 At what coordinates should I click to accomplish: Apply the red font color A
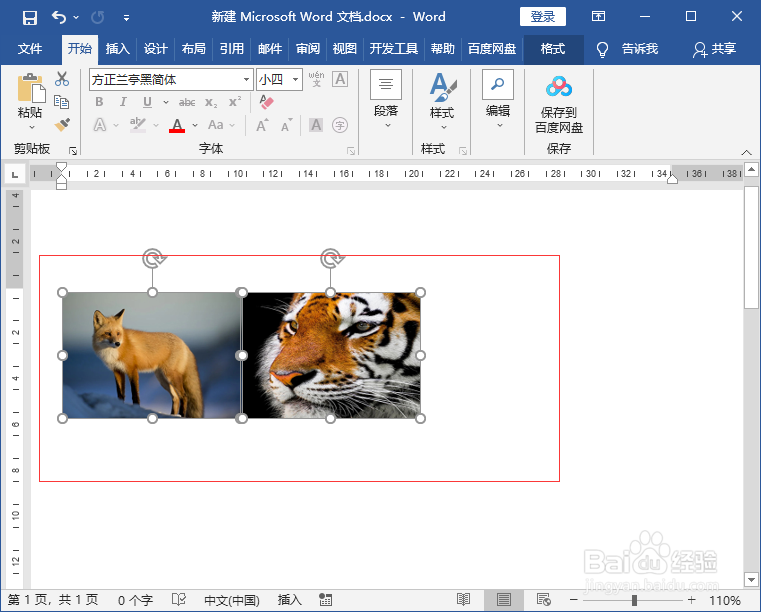pos(177,125)
